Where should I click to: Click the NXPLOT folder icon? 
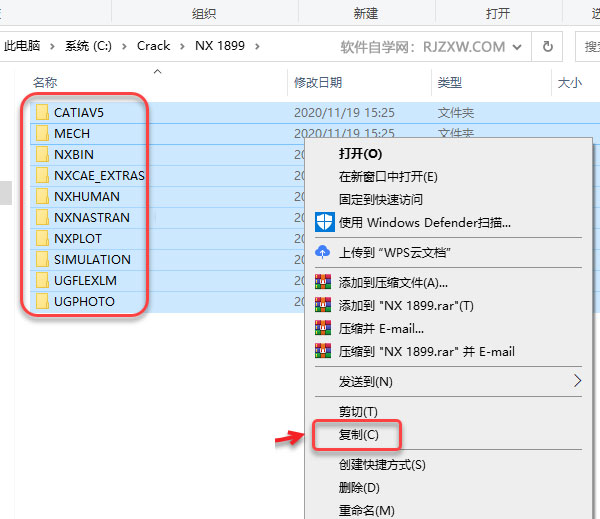(x=42, y=238)
